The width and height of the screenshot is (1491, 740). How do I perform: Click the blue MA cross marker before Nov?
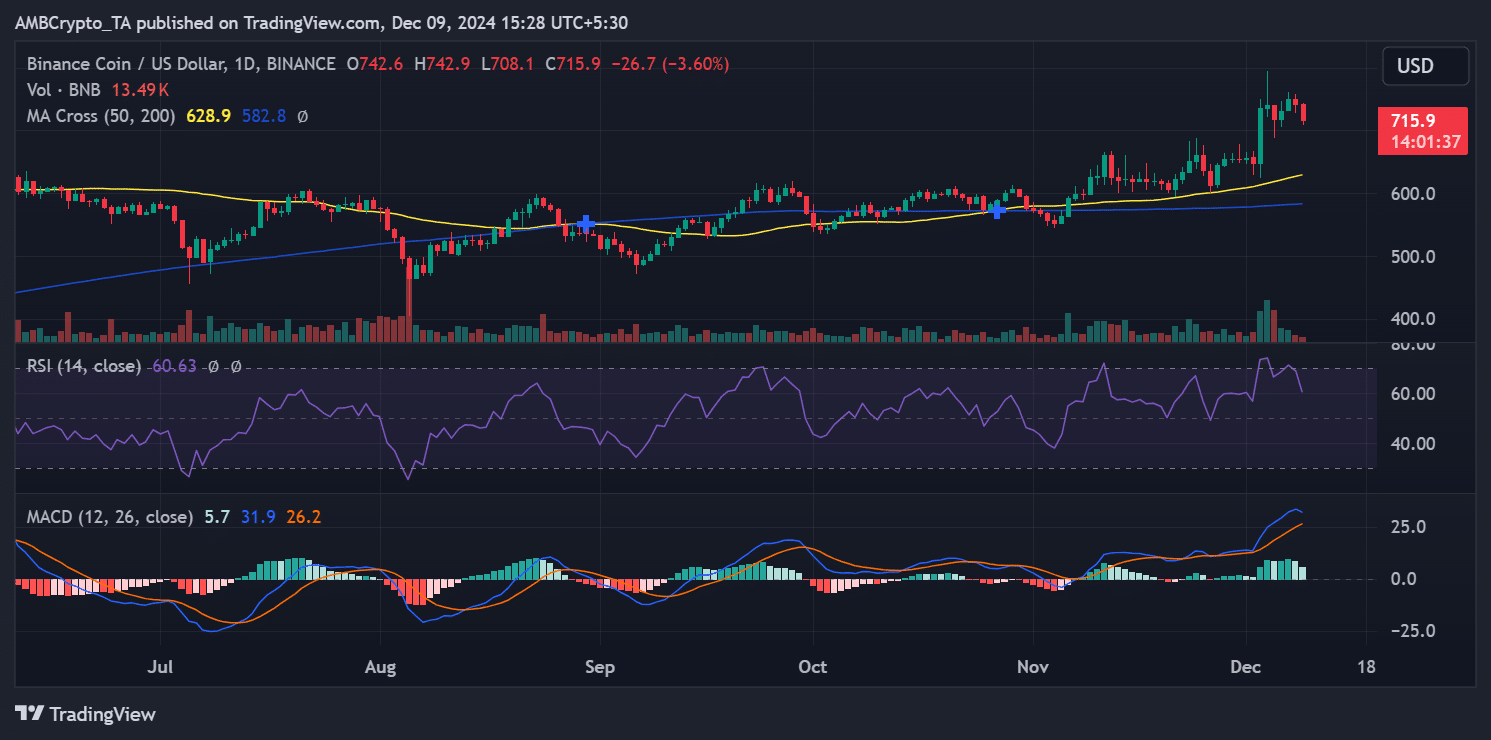(x=996, y=209)
